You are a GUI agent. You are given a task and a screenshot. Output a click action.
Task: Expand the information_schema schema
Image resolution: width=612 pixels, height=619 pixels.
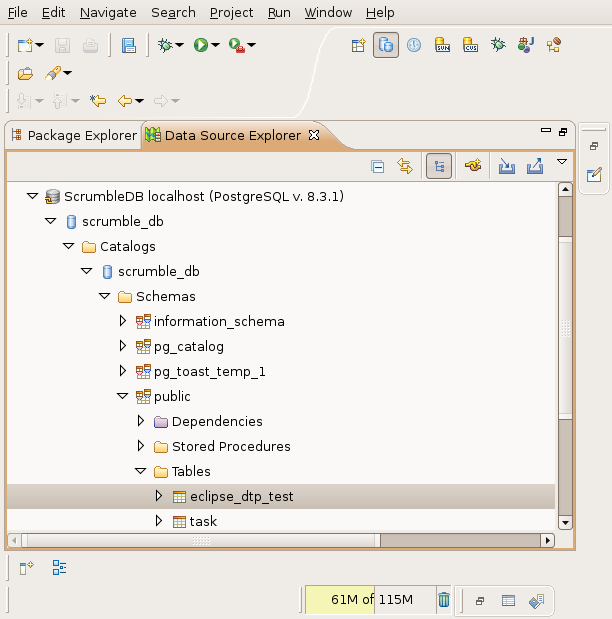tap(123, 321)
